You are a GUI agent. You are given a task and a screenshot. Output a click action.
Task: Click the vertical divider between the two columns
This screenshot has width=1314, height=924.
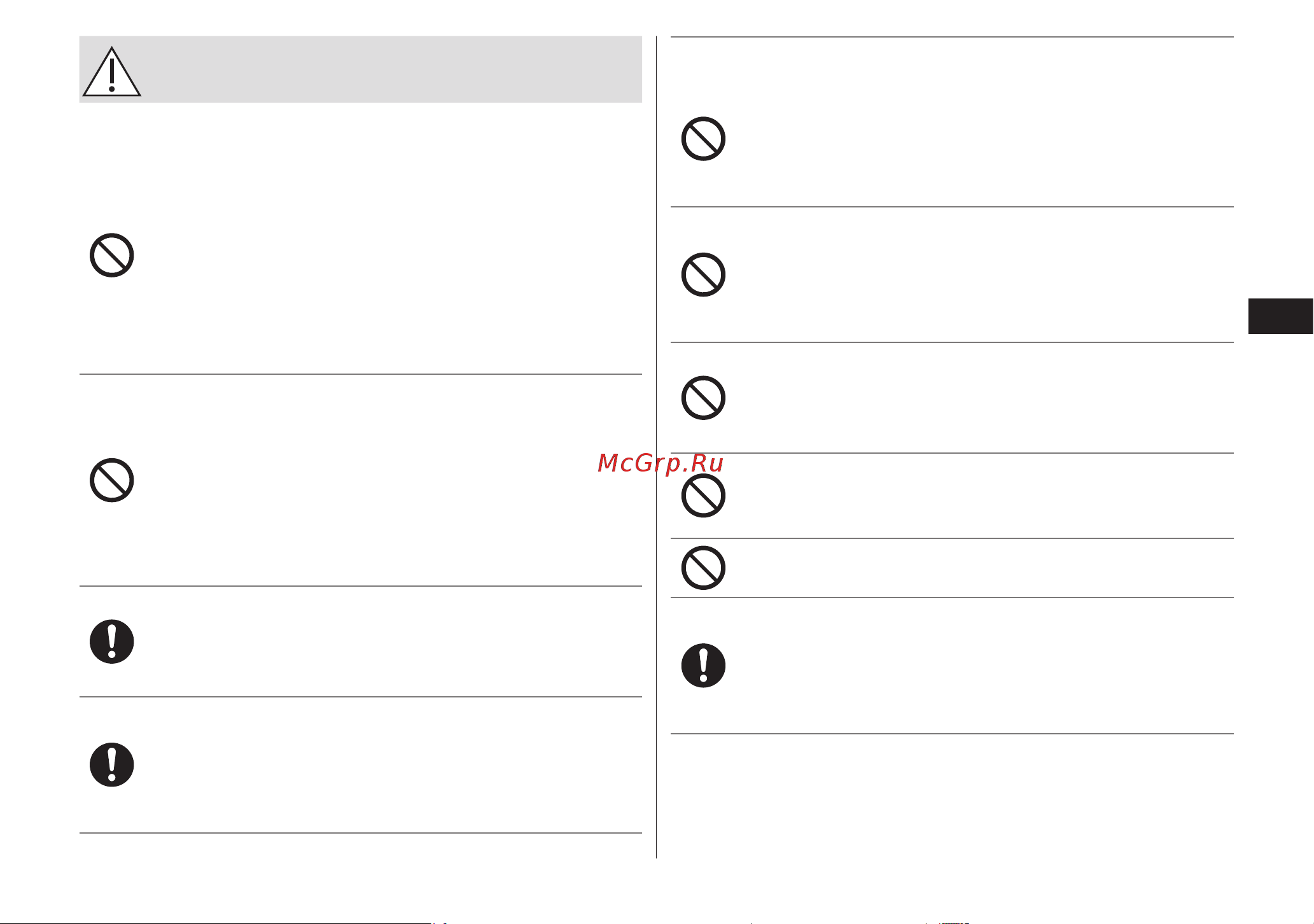[x=656, y=447]
